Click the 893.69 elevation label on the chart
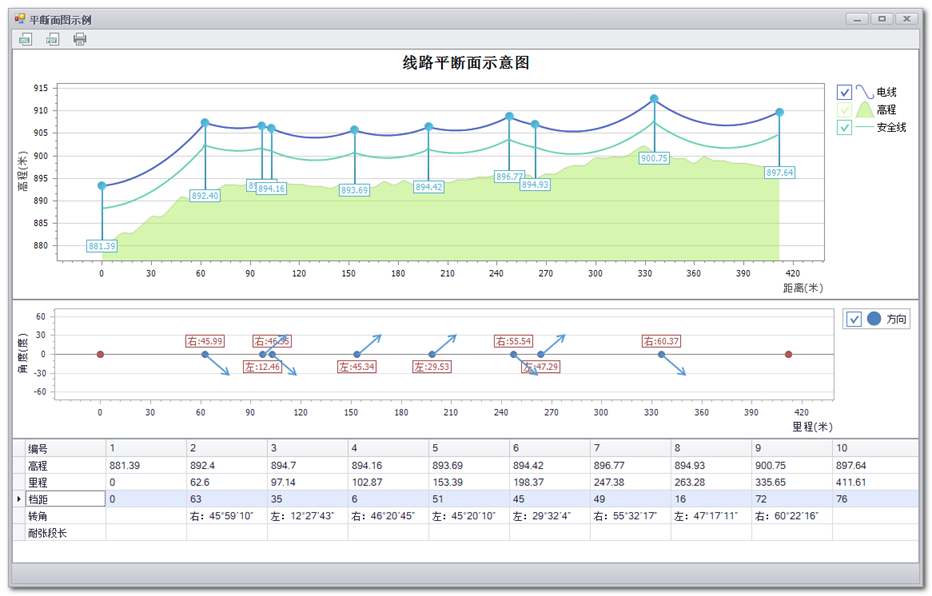Viewport: 932px width, 596px height. pyautogui.click(x=354, y=190)
